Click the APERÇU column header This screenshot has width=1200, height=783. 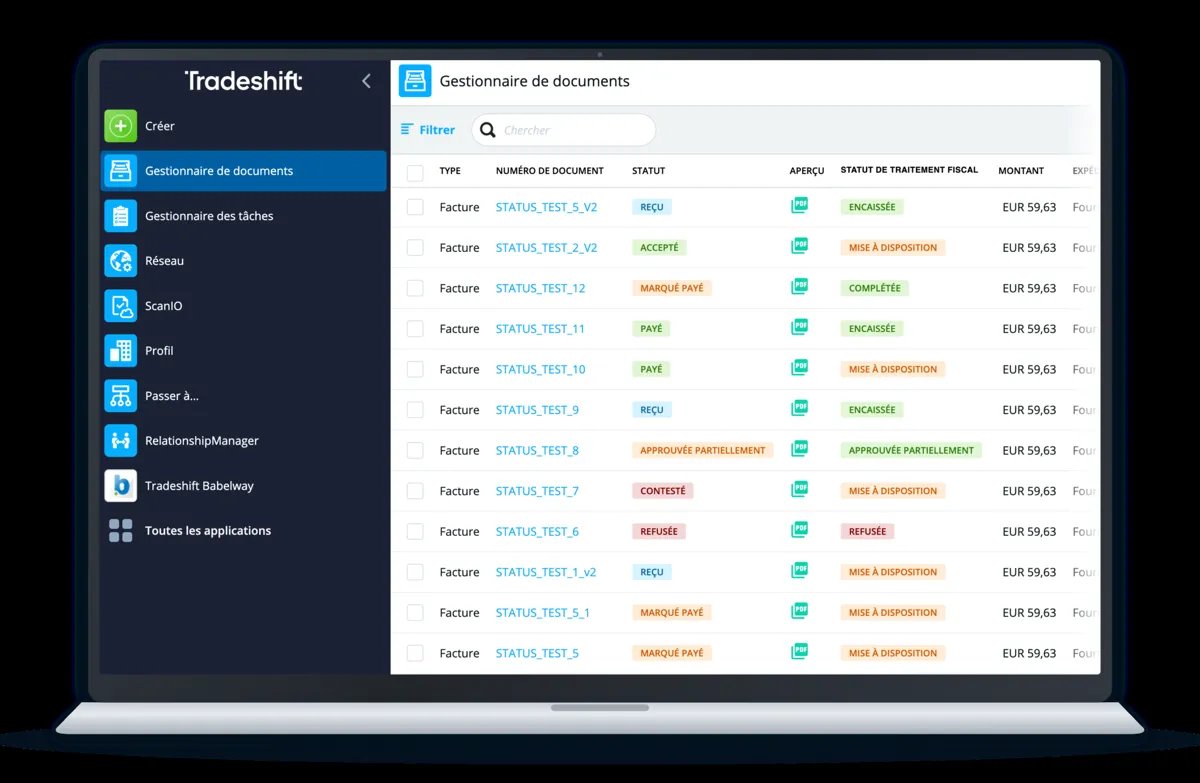click(807, 171)
